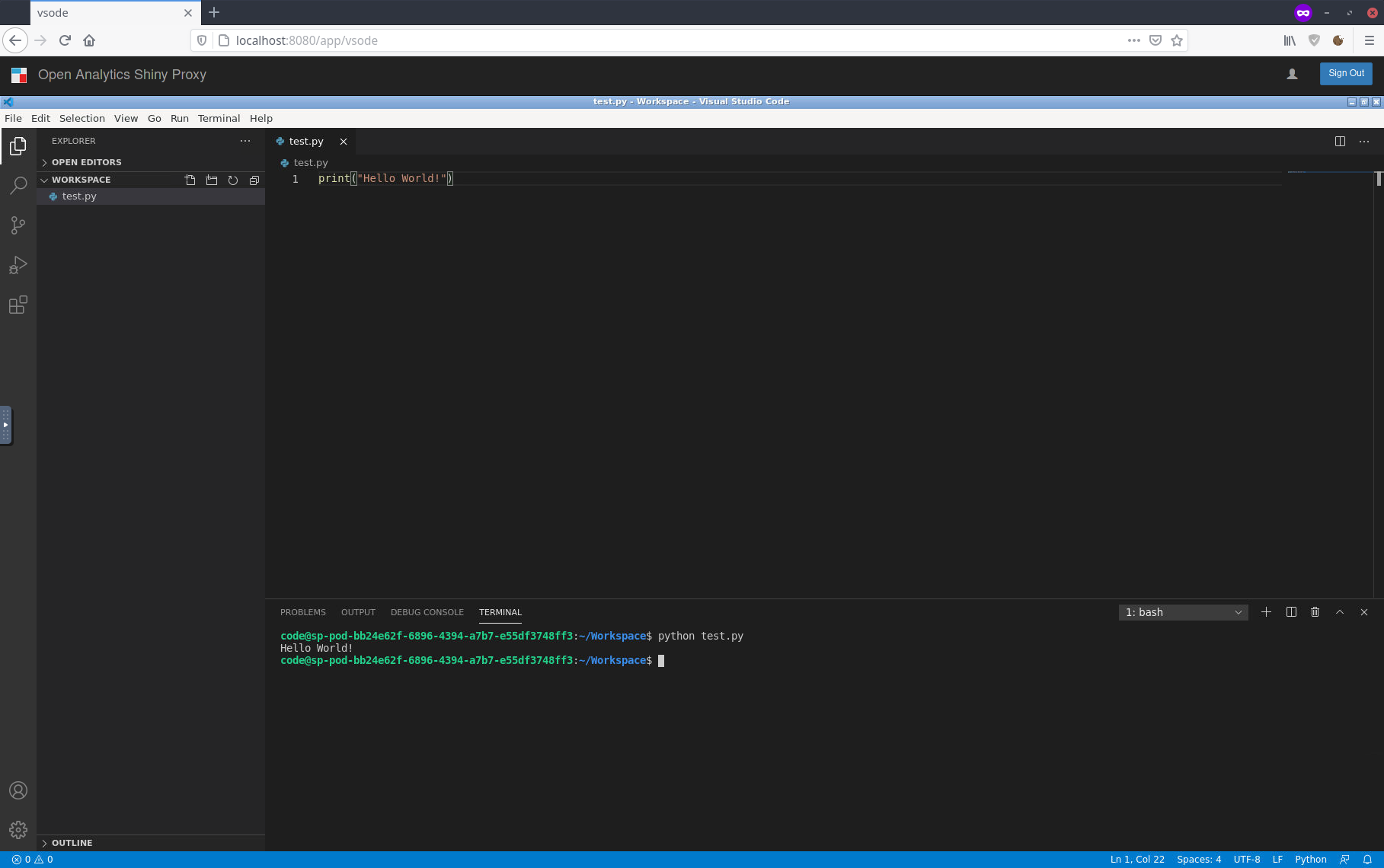Viewport: 1384px width, 868px height.
Task: Create a new folder in Workspace
Action: tap(212, 180)
